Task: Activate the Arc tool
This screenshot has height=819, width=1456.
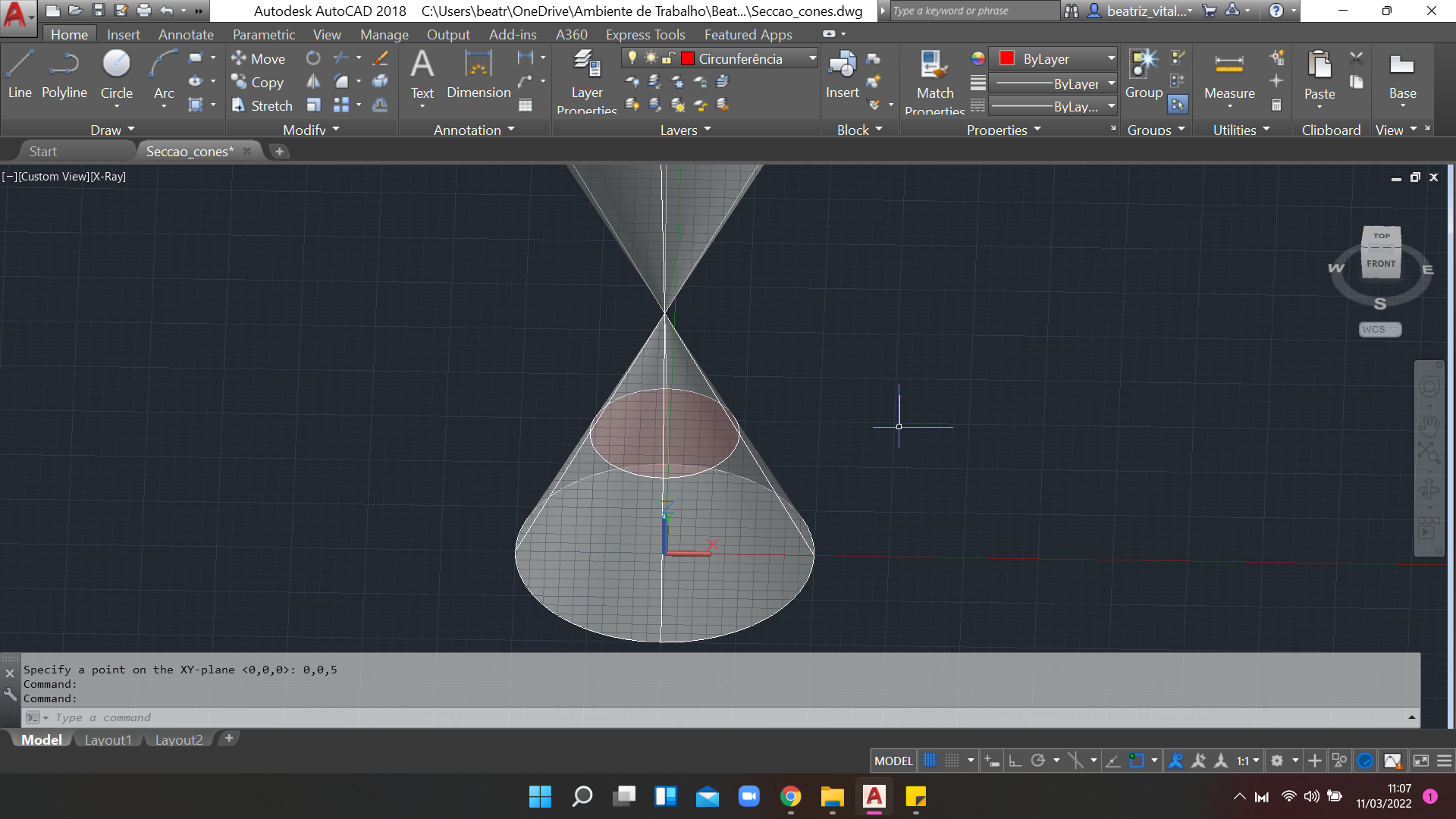Action: pos(163,74)
